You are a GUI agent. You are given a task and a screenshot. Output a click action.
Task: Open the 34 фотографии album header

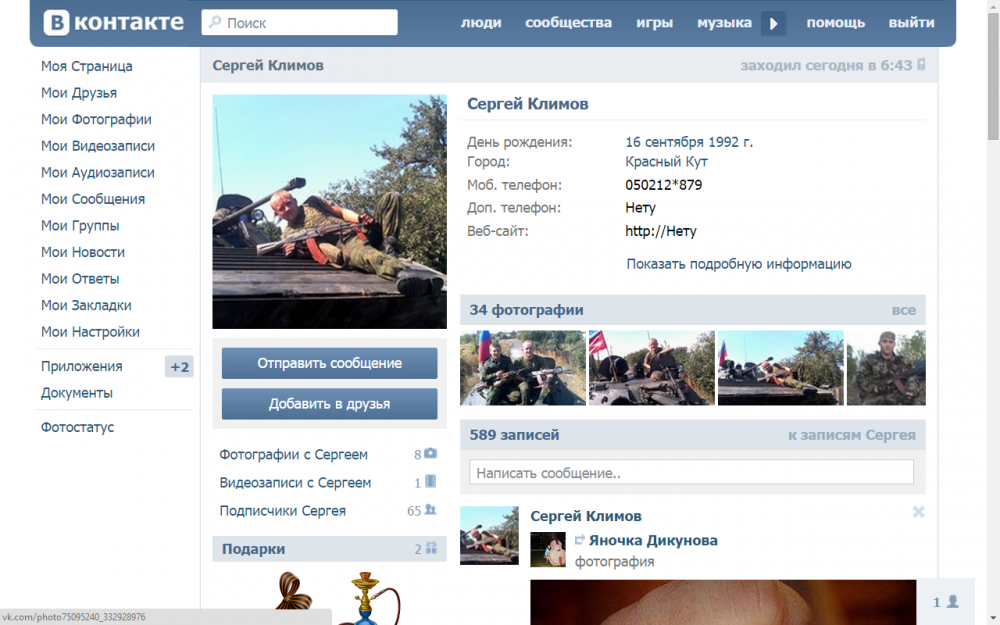pyautogui.click(x=526, y=310)
